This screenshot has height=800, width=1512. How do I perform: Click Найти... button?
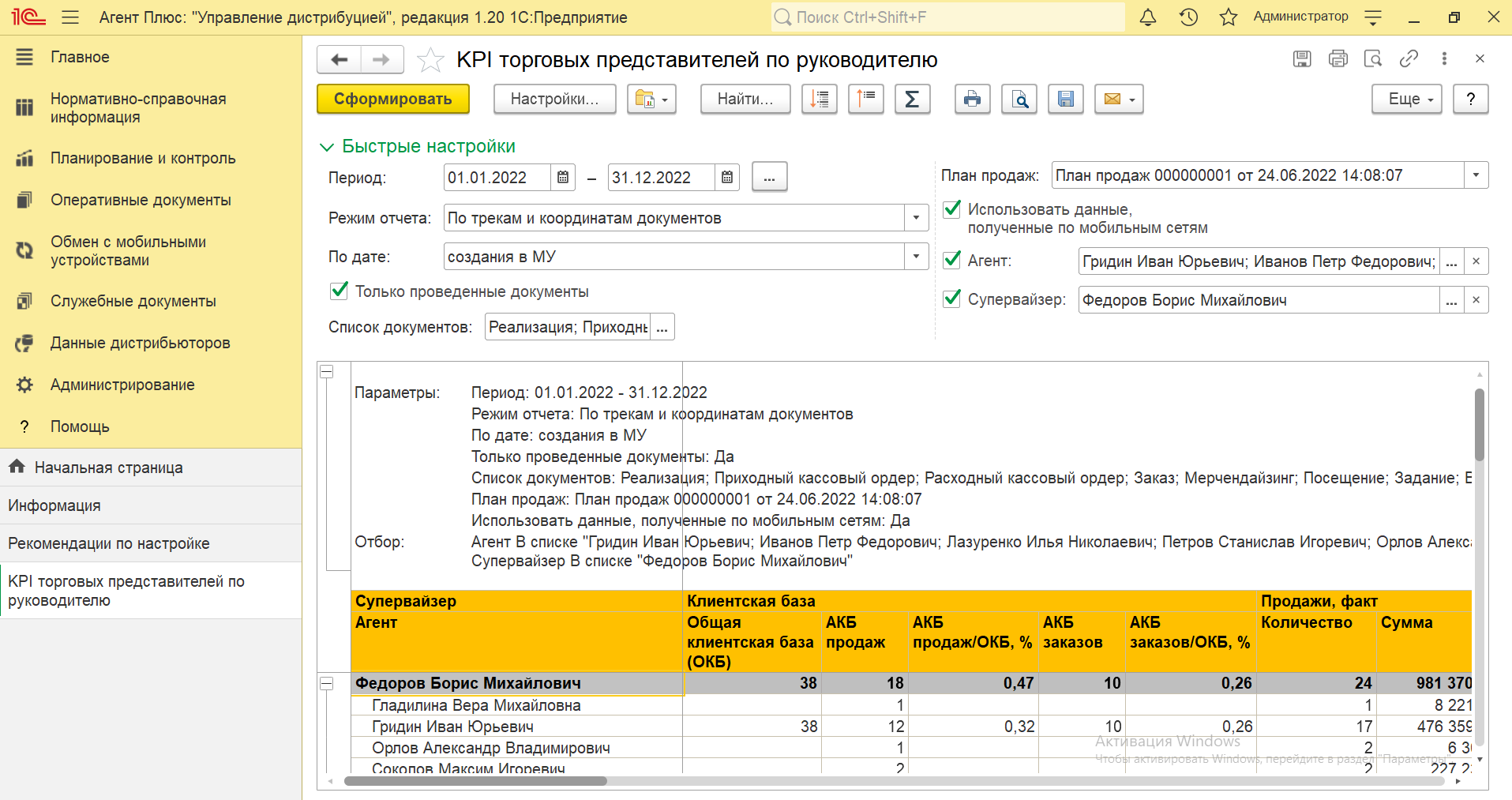coord(745,100)
